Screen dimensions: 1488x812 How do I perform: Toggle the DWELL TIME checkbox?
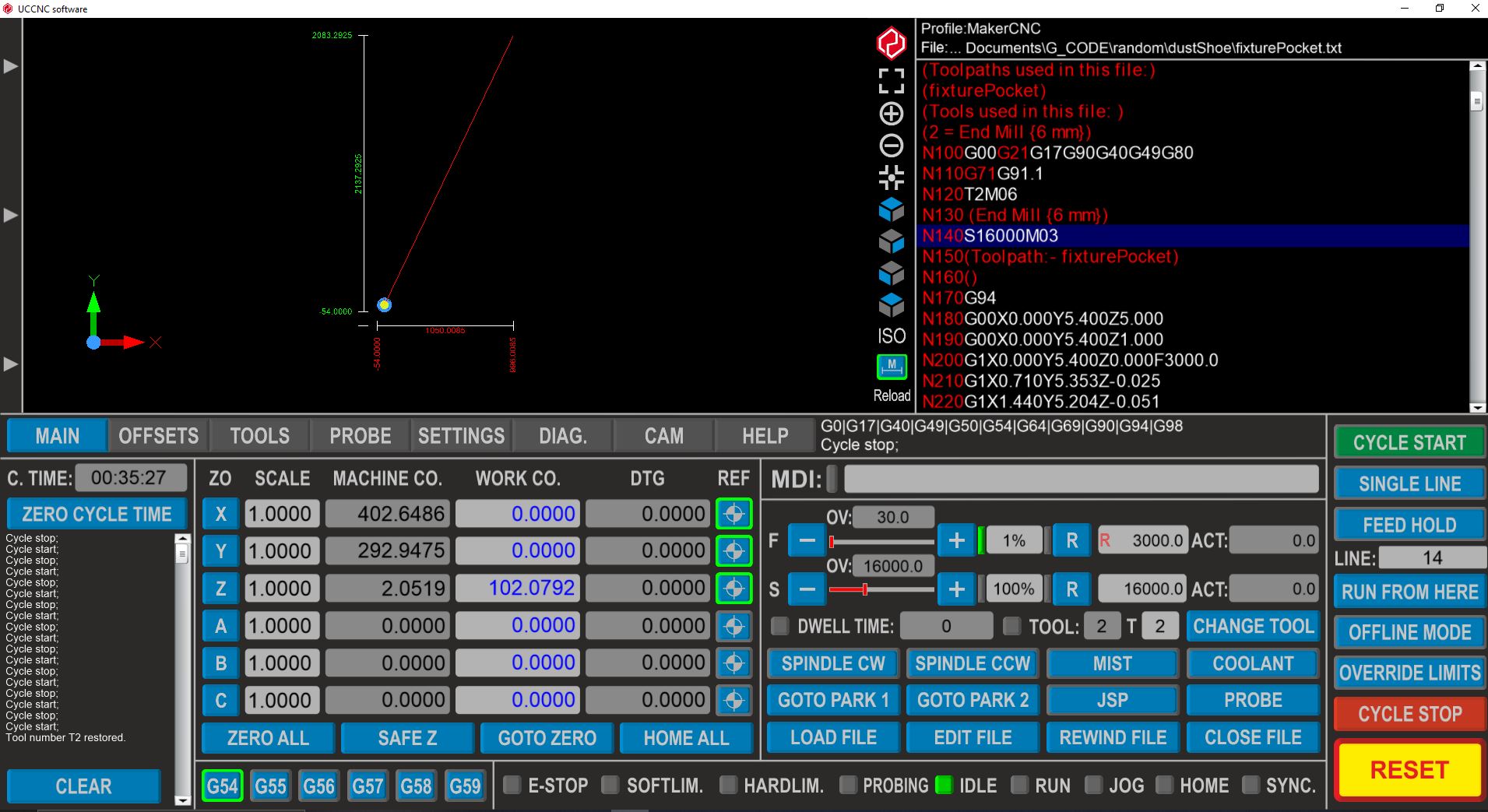(x=779, y=626)
